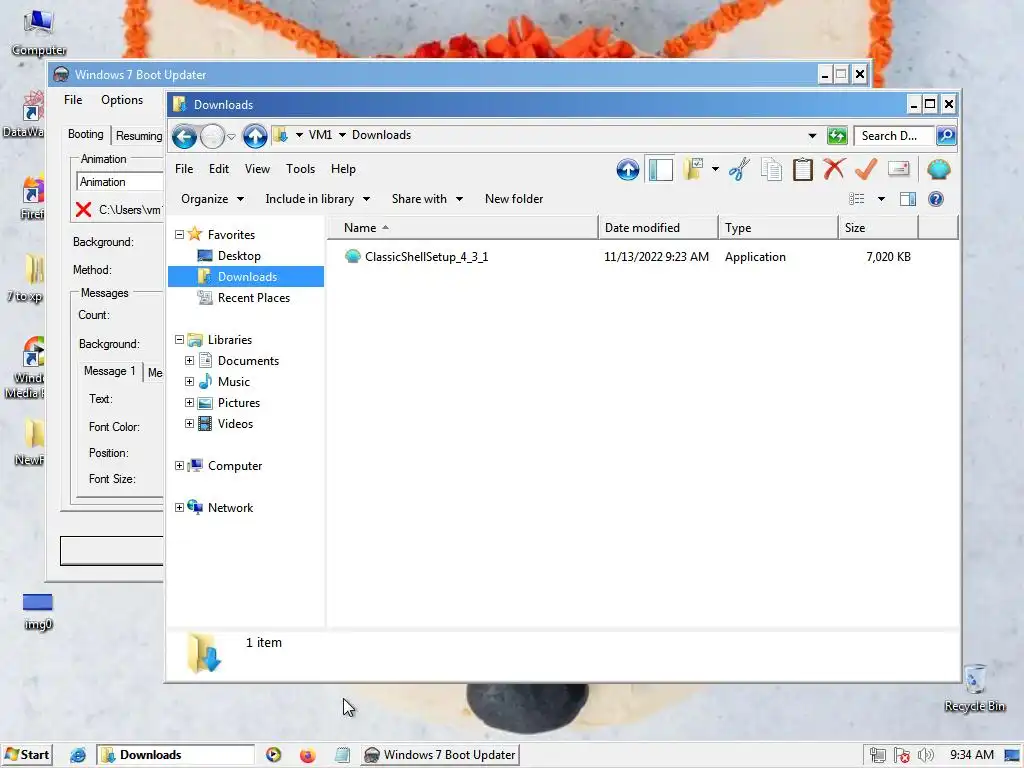Expand the Computer tree node
The width and height of the screenshot is (1024, 768).
click(179, 466)
